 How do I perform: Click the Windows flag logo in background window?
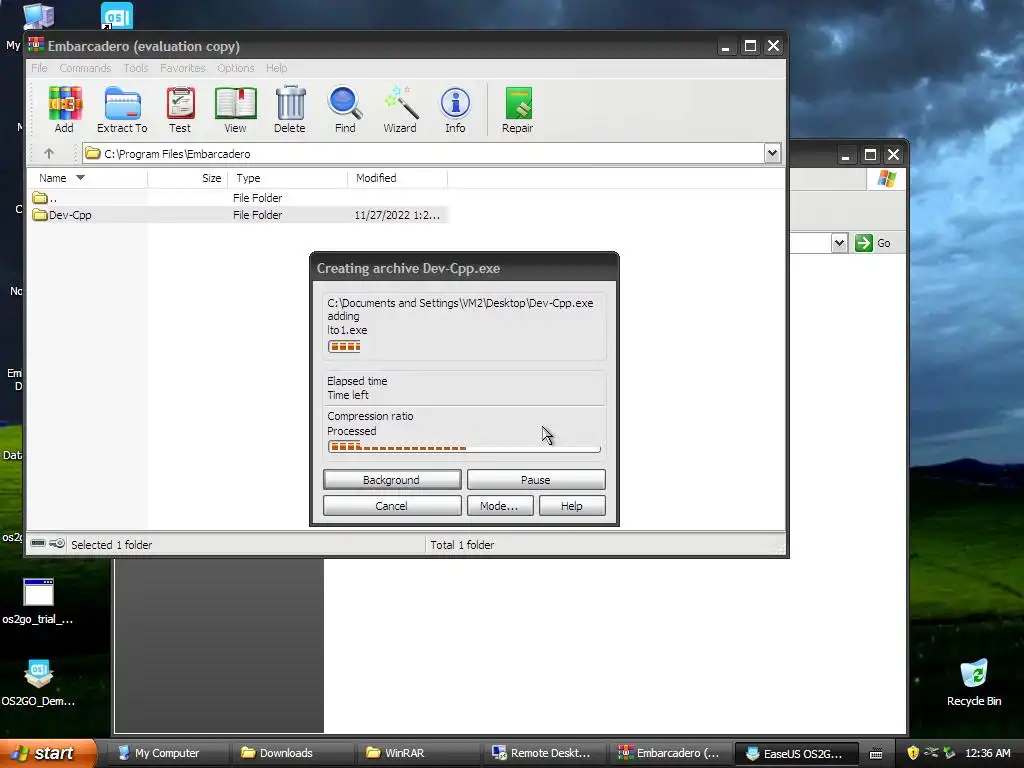click(886, 178)
